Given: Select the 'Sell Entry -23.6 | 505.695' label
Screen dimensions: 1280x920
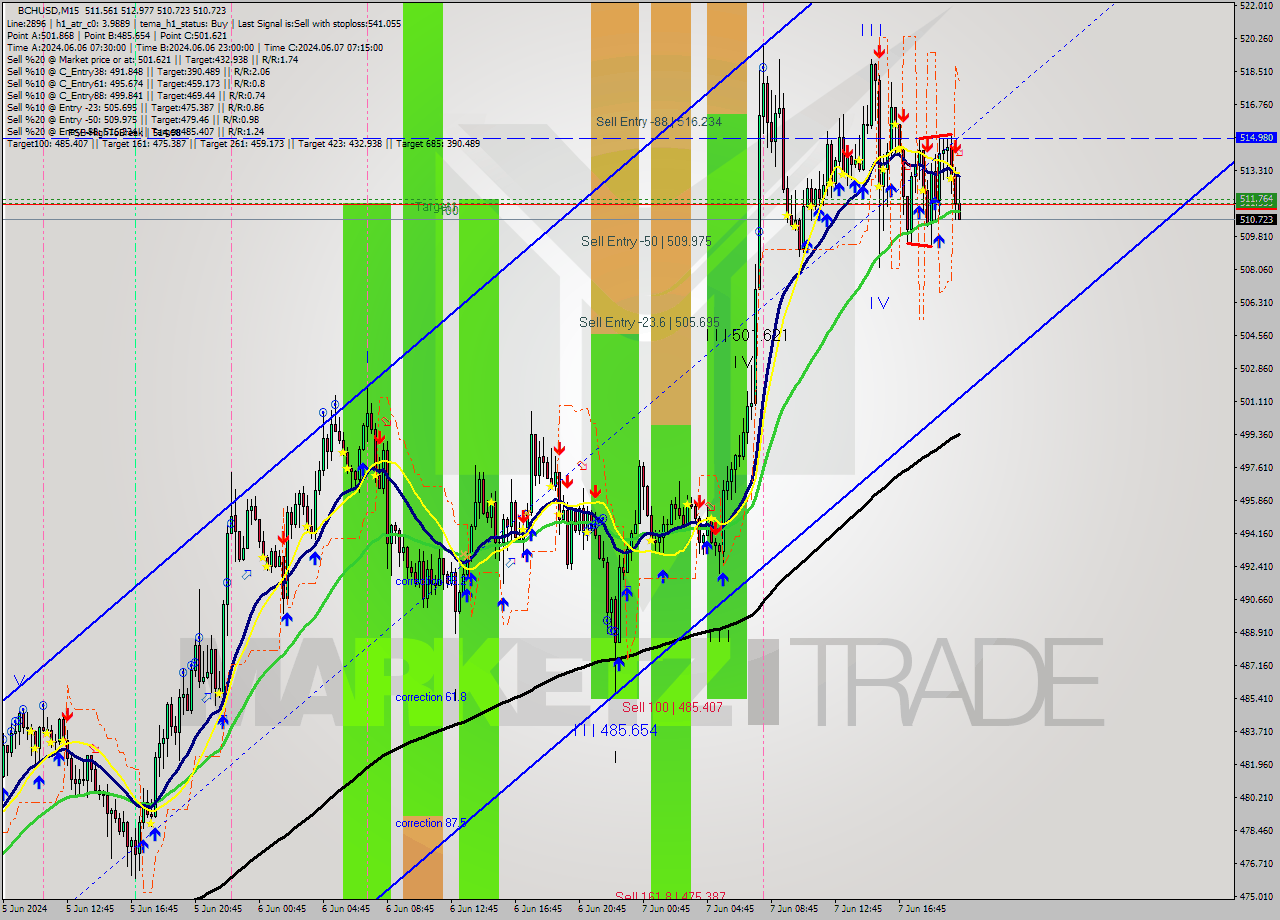Looking at the screenshot, I should [x=649, y=323].
